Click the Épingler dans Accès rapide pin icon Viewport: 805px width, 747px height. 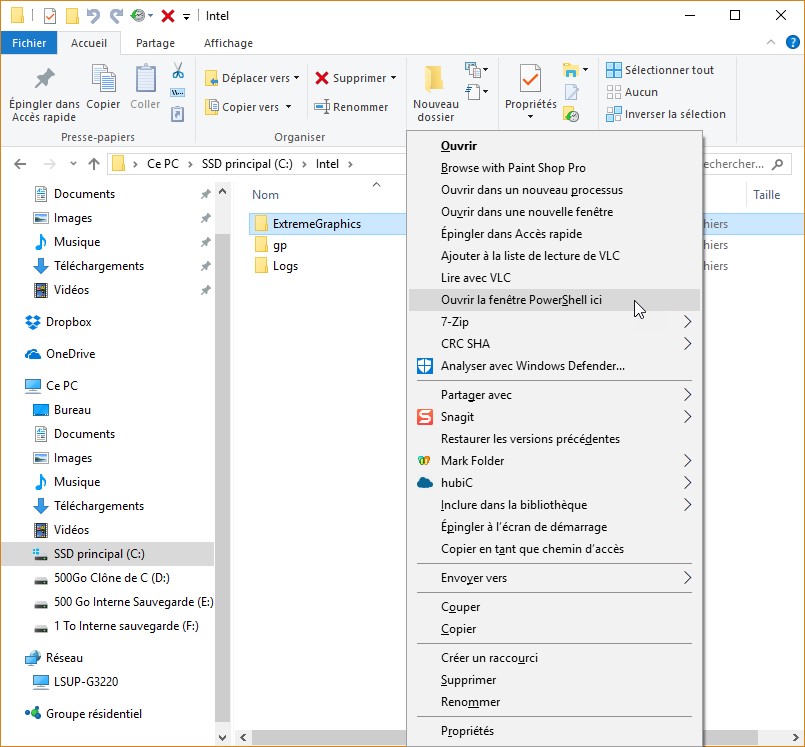click(x=44, y=79)
